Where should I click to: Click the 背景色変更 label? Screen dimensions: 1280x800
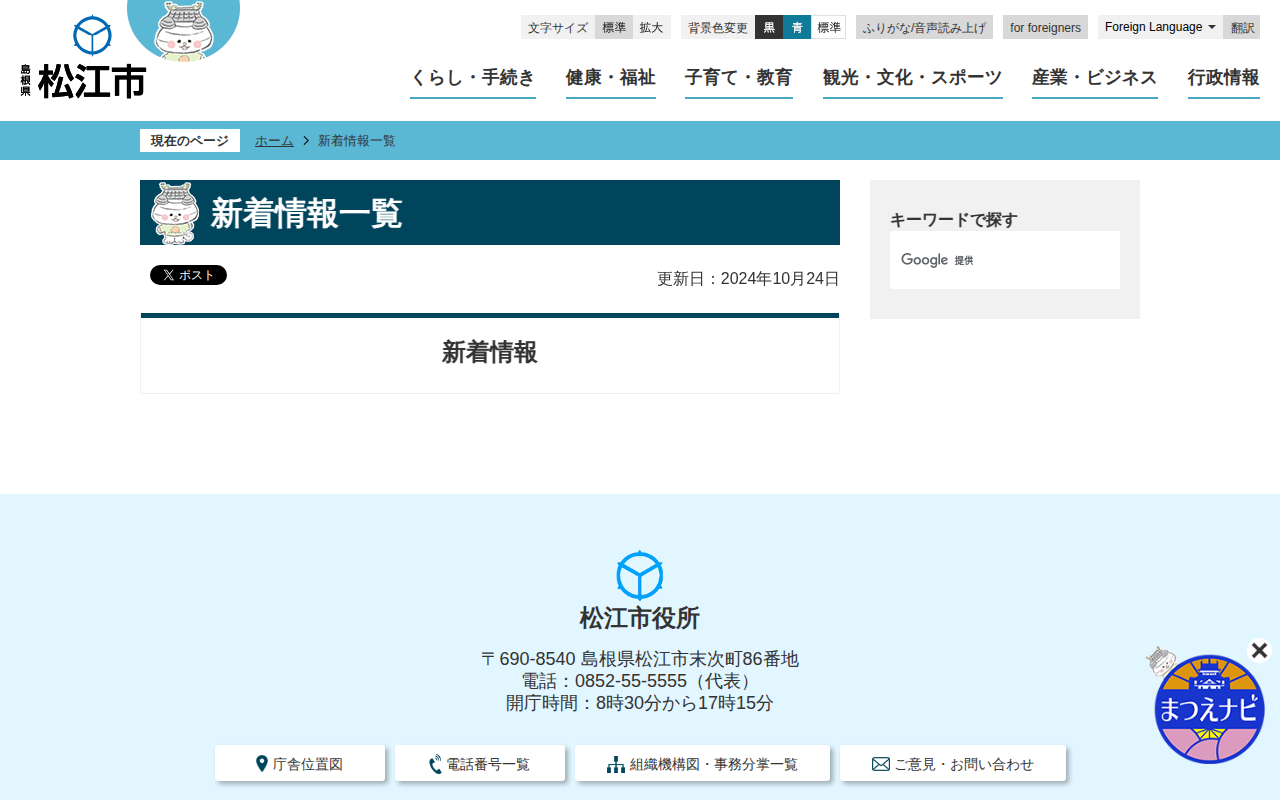pos(718,27)
